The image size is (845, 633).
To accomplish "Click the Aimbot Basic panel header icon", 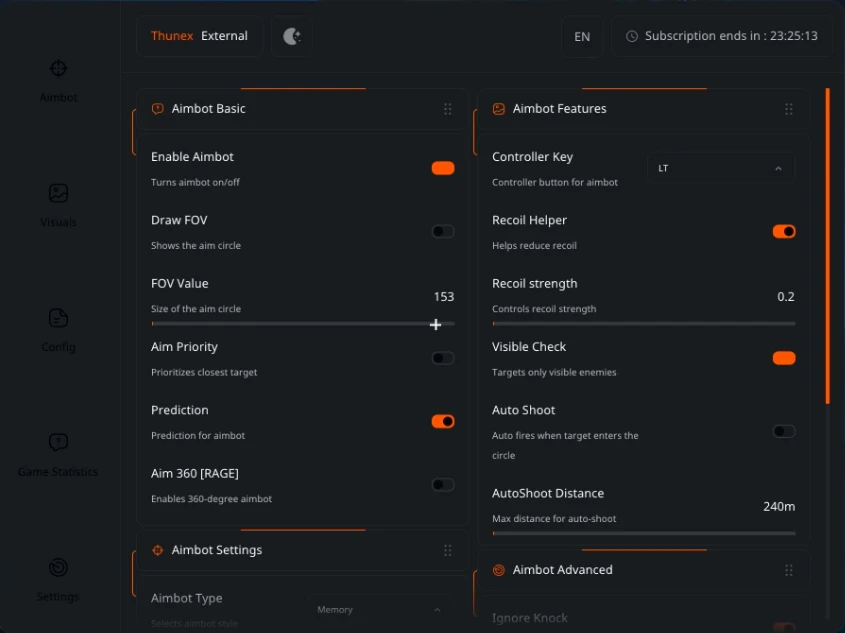I will click(x=157, y=109).
